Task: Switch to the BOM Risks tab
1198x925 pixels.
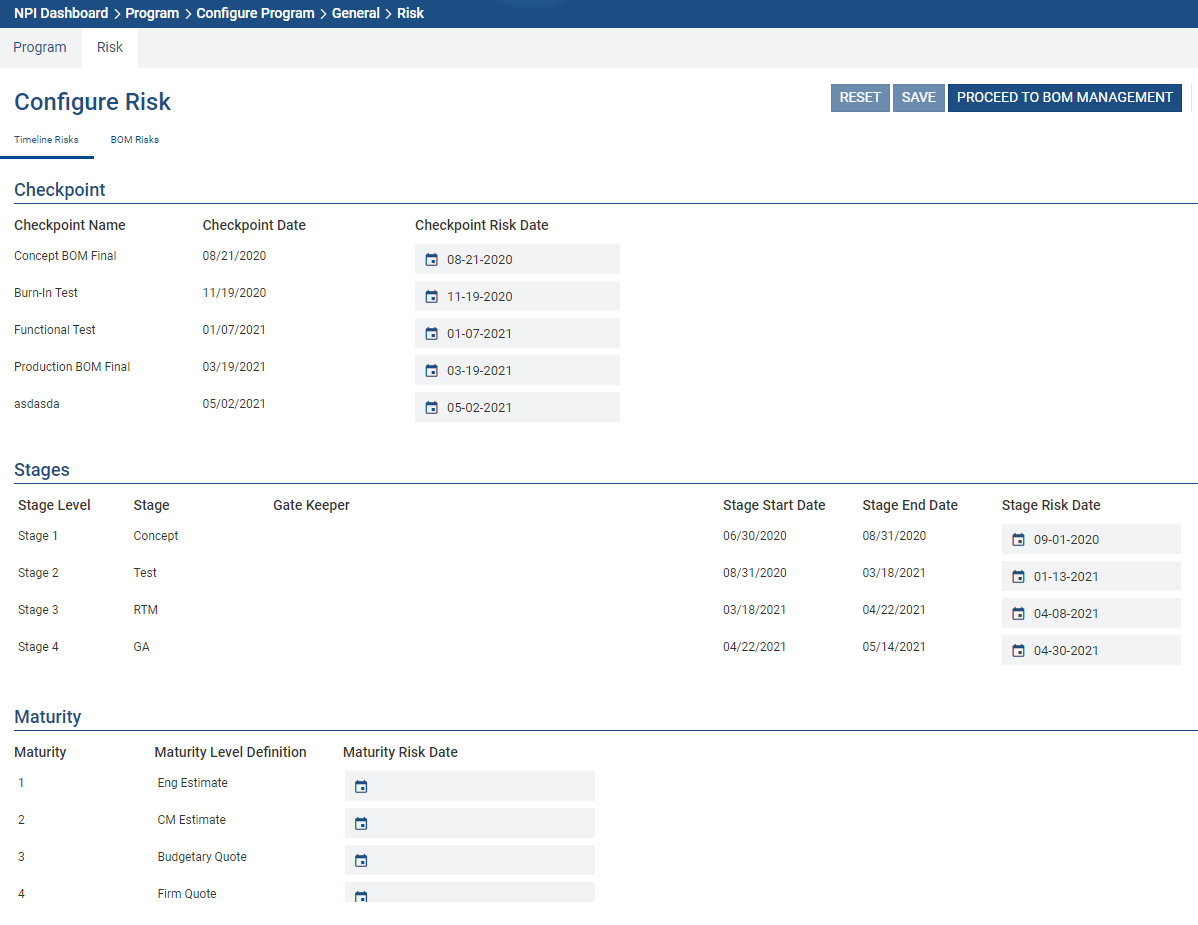Action: (134, 140)
